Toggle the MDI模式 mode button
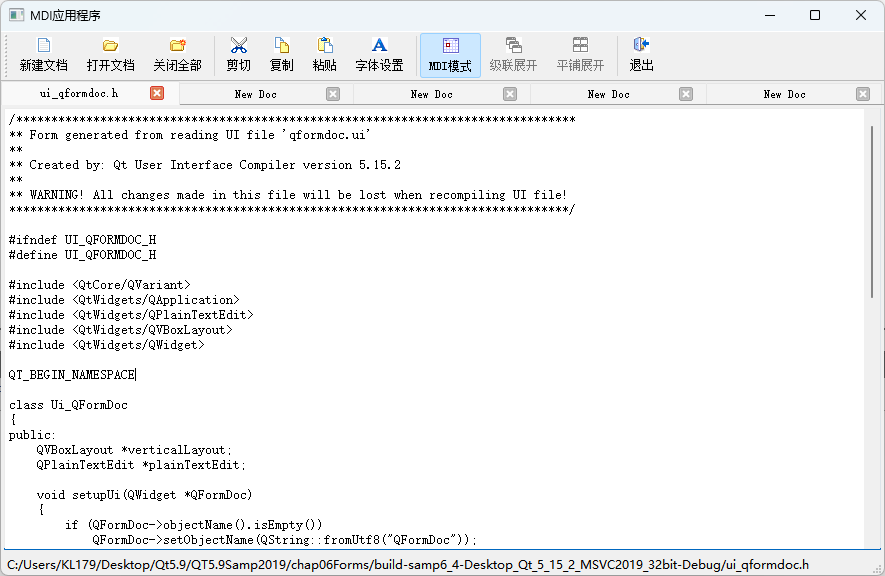The height and width of the screenshot is (576, 885). [450, 55]
